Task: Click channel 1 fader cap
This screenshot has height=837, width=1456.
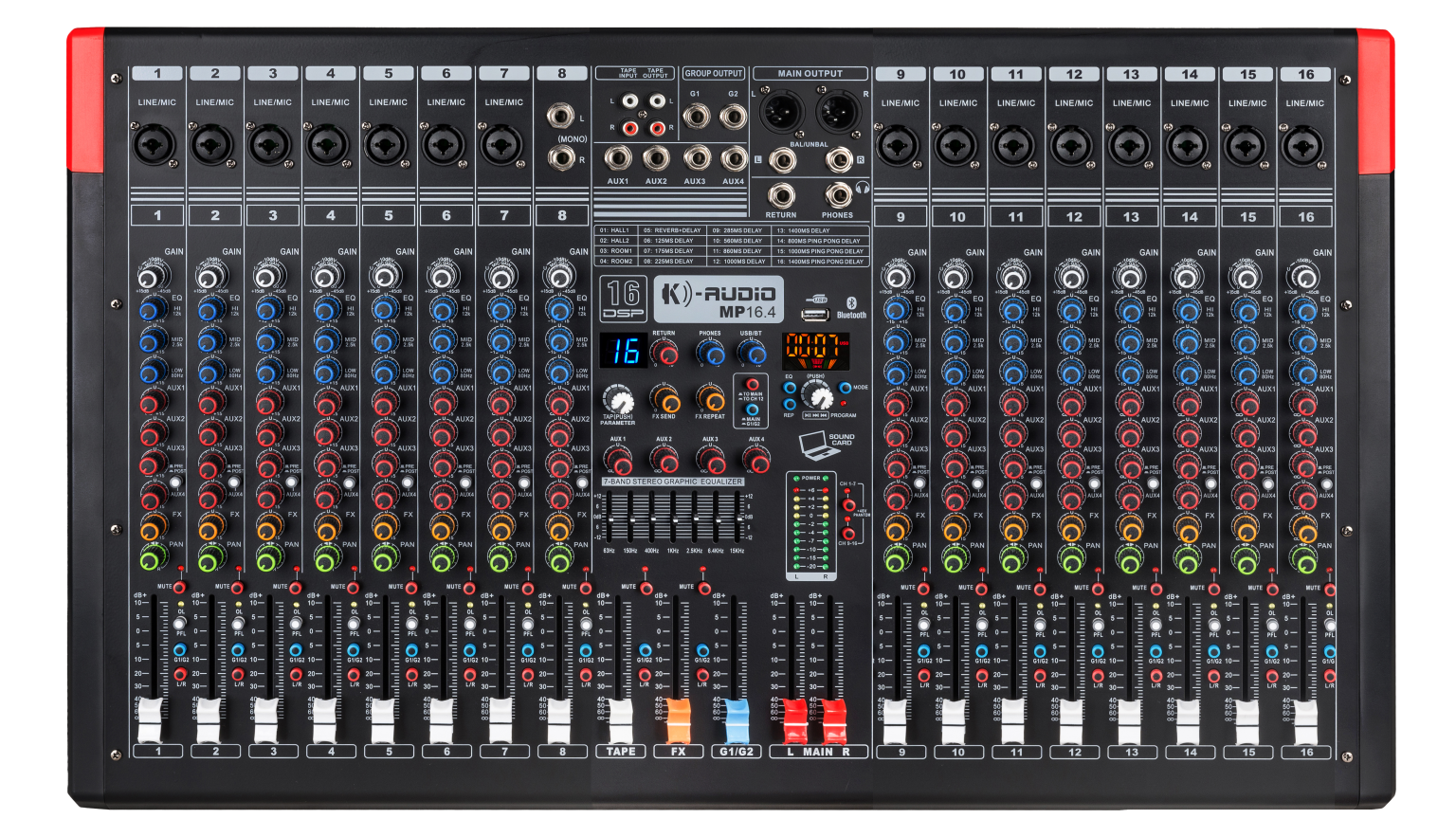Action: [151, 720]
